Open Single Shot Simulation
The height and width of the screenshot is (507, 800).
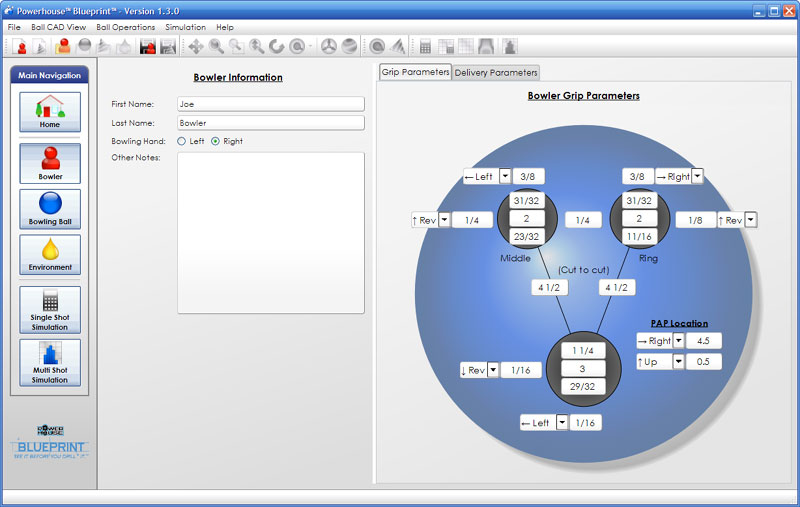pyautogui.click(x=50, y=310)
